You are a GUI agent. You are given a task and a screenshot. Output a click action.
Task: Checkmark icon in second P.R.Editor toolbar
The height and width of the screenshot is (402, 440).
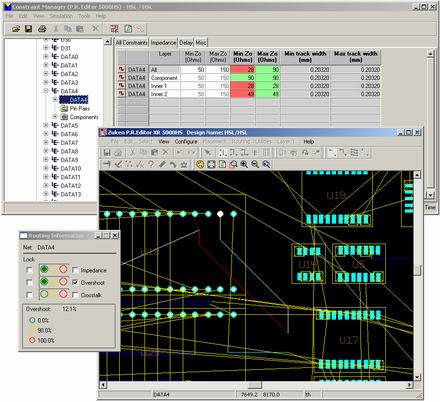[118, 164]
